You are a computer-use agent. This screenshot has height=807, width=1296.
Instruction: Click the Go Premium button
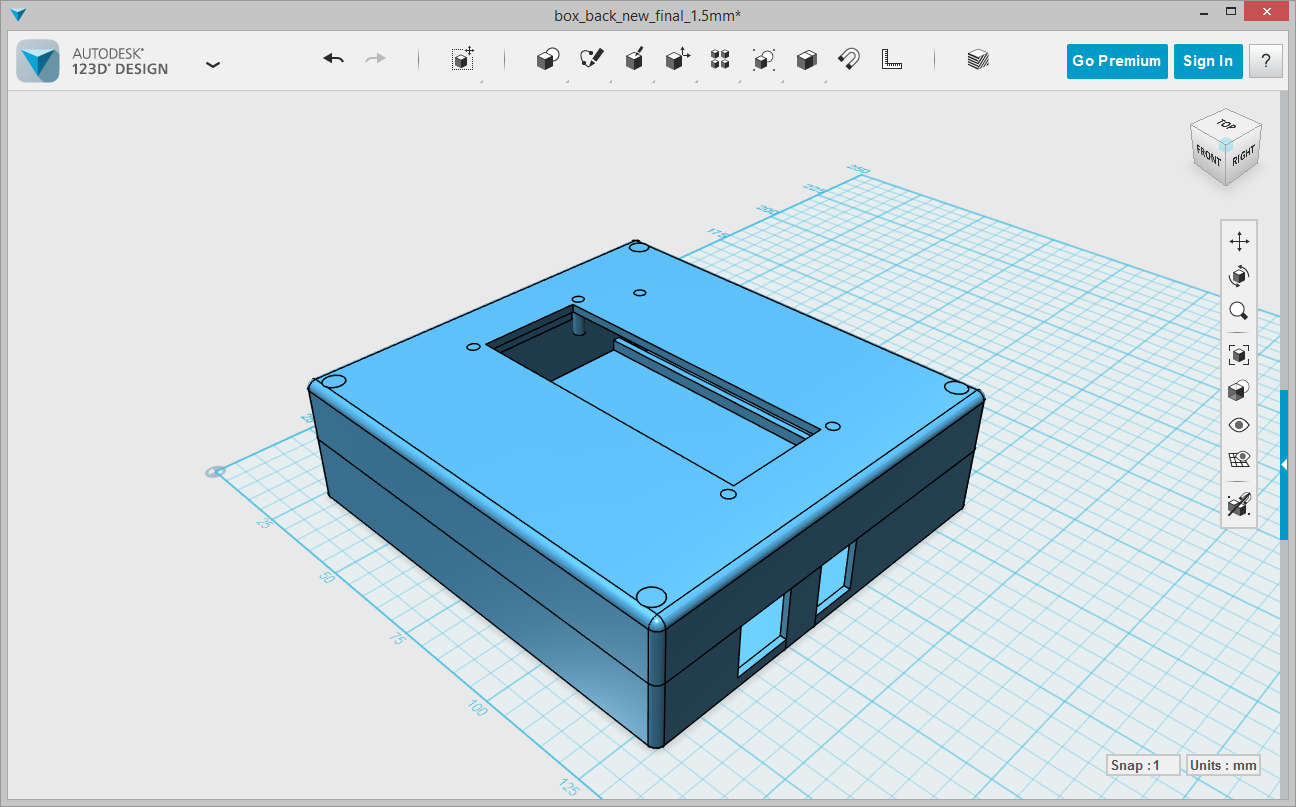[1117, 61]
